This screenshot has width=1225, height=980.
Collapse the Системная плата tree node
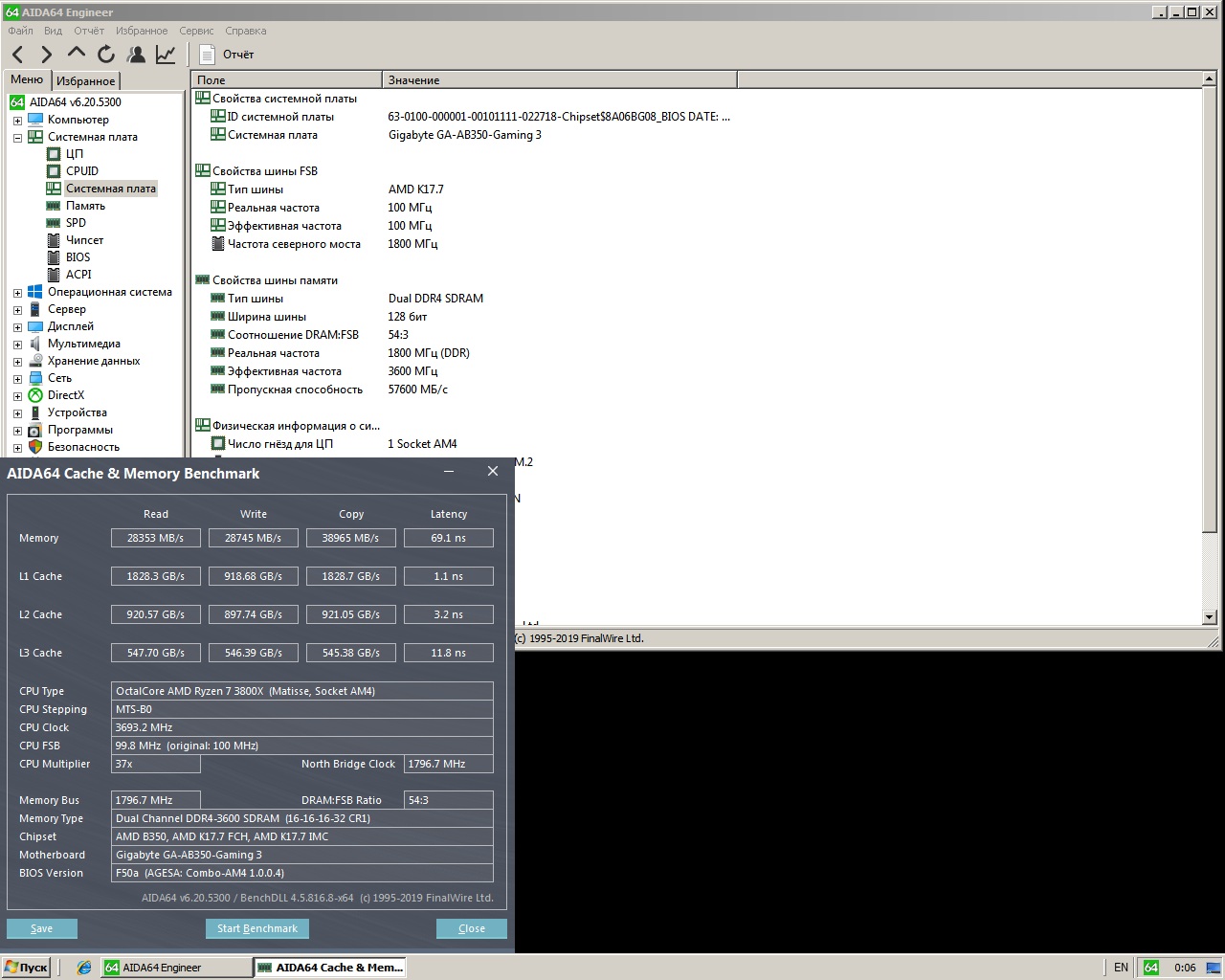tap(17, 138)
